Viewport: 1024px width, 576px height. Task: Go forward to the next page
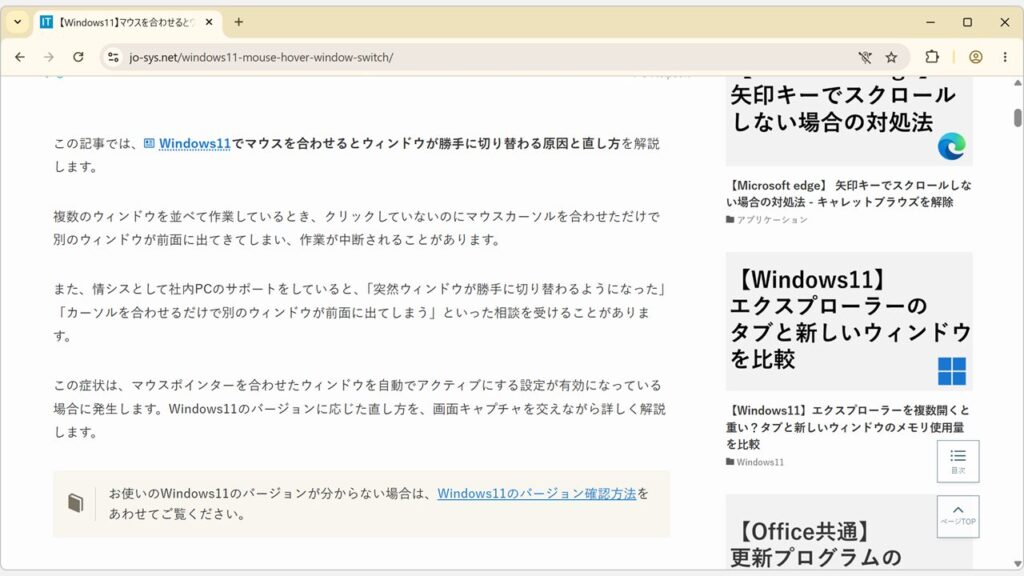pyautogui.click(x=49, y=57)
